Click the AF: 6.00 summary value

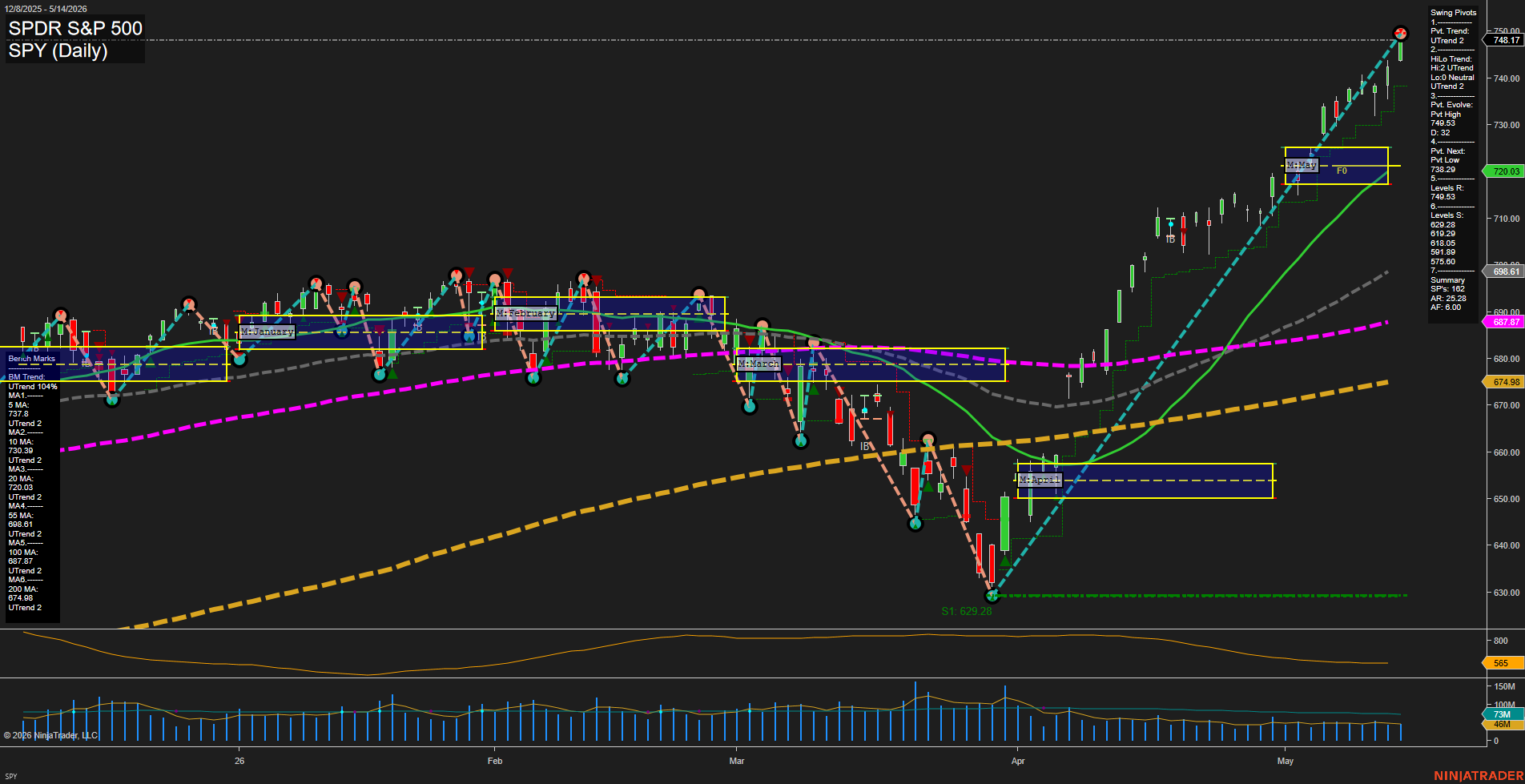click(x=1446, y=308)
